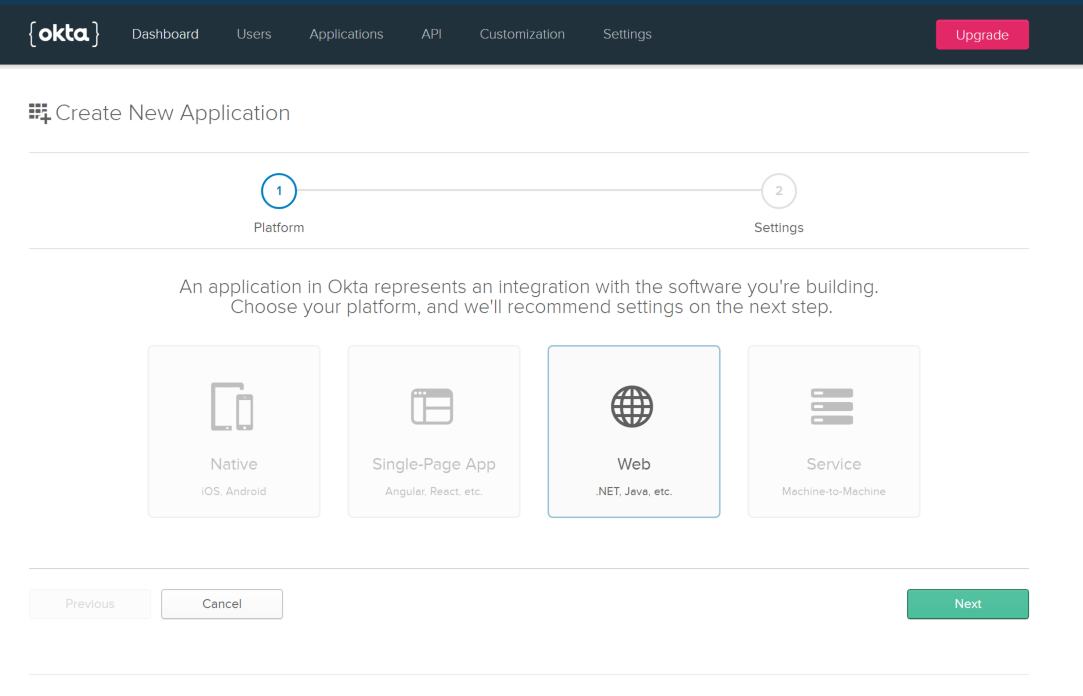Open the Customization menu
Viewport: 1083px width, 696px height.
522,34
